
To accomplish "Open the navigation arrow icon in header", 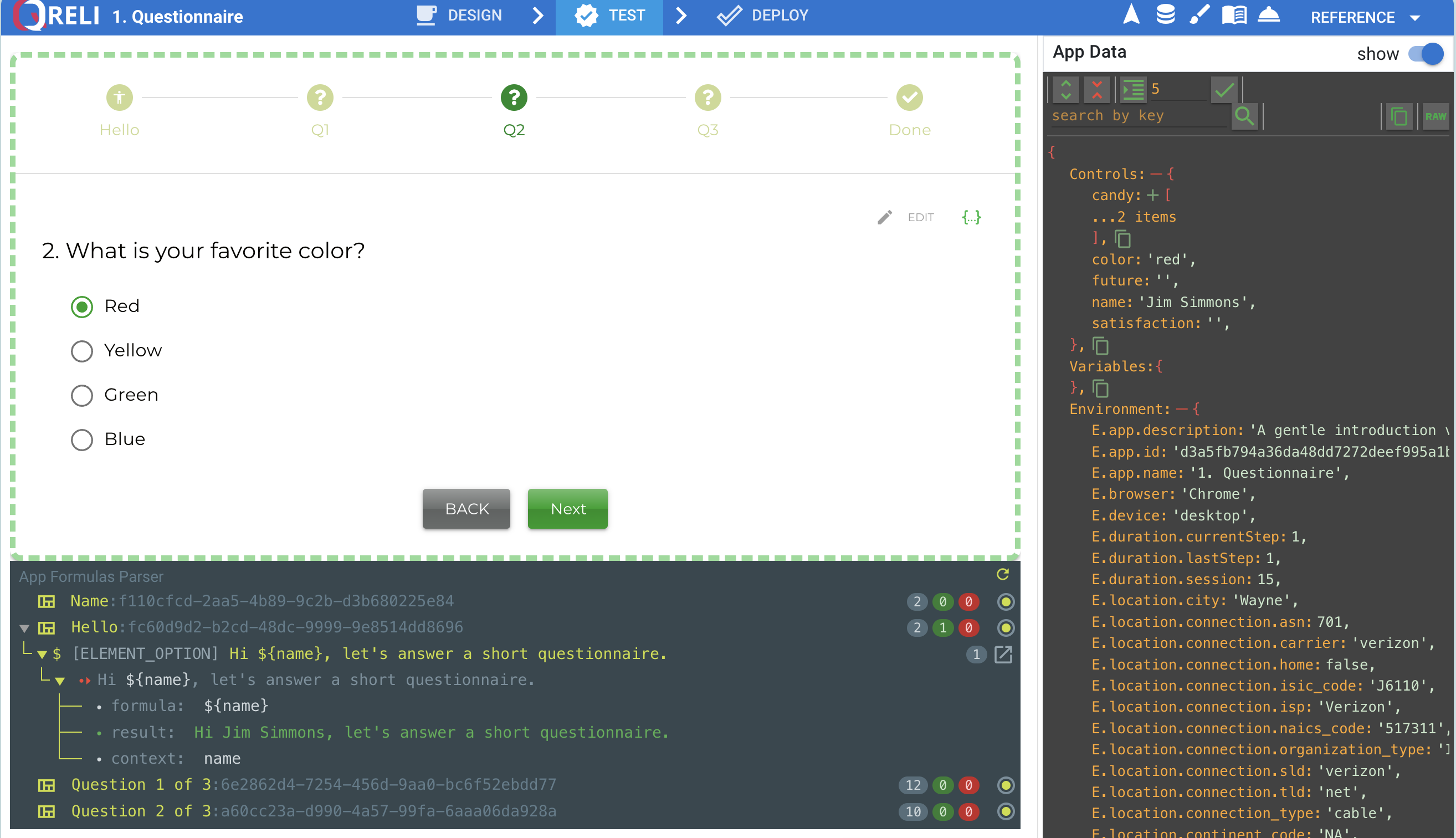I will click(x=1131, y=14).
